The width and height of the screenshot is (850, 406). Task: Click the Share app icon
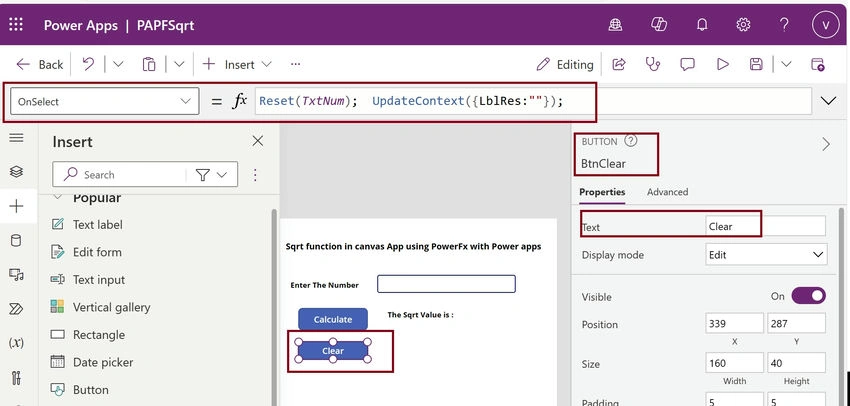(619, 64)
